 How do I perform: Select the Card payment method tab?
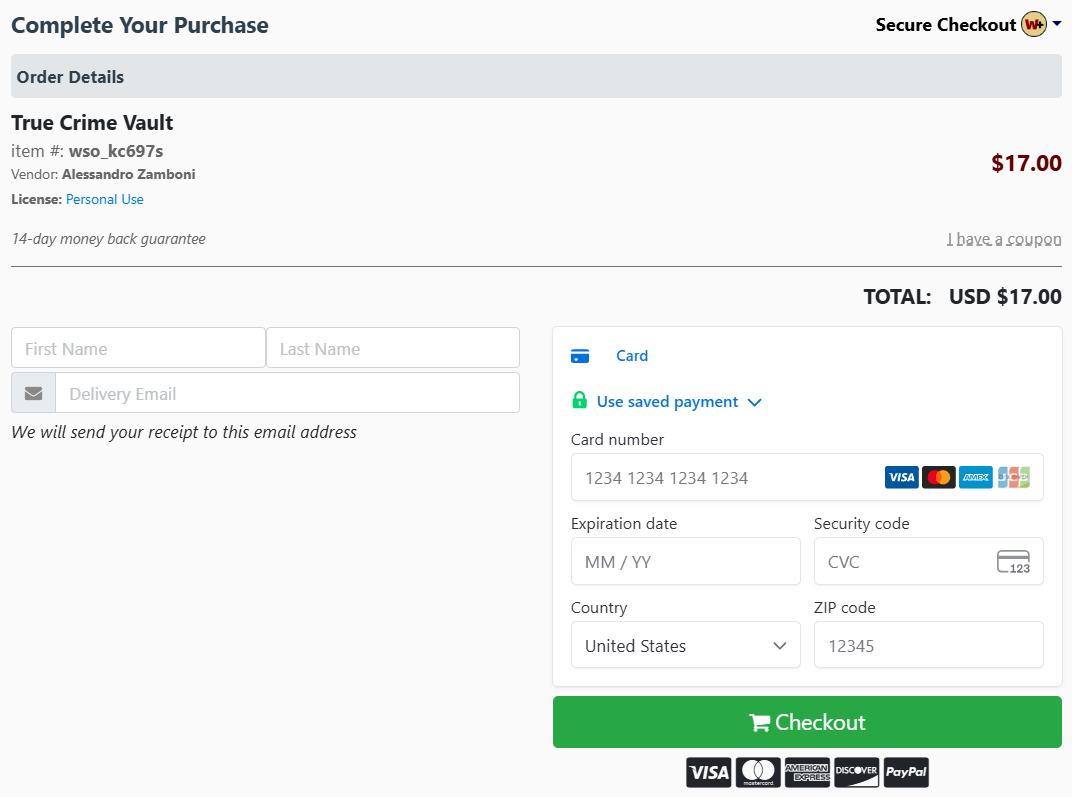pyautogui.click(x=632, y=355)
